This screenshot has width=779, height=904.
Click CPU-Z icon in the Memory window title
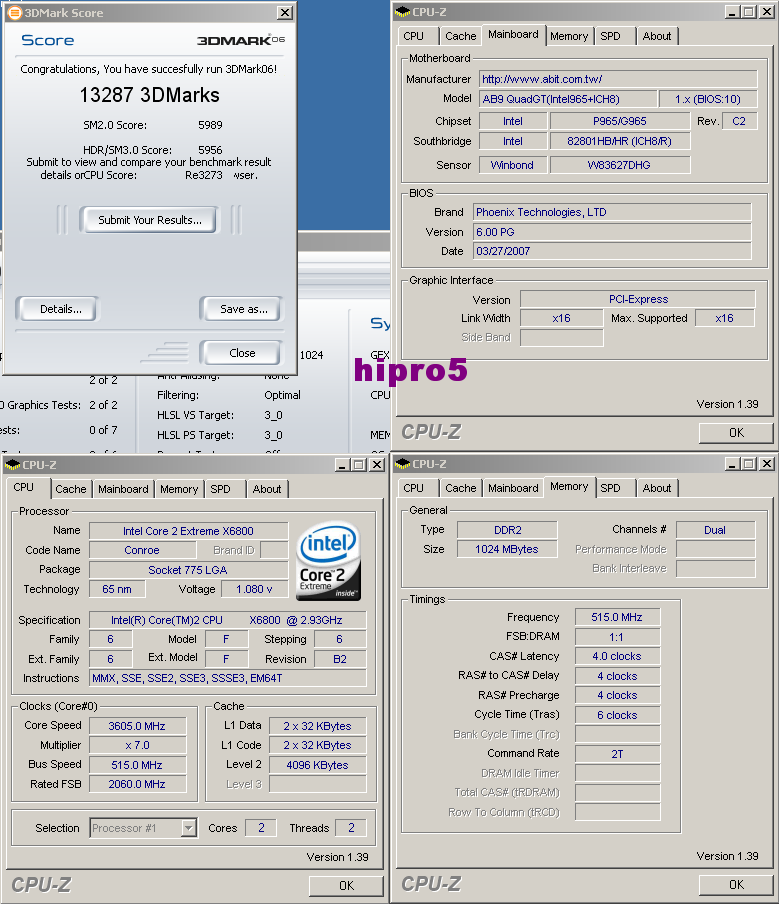pyautogui.click(x=402, y=464)
